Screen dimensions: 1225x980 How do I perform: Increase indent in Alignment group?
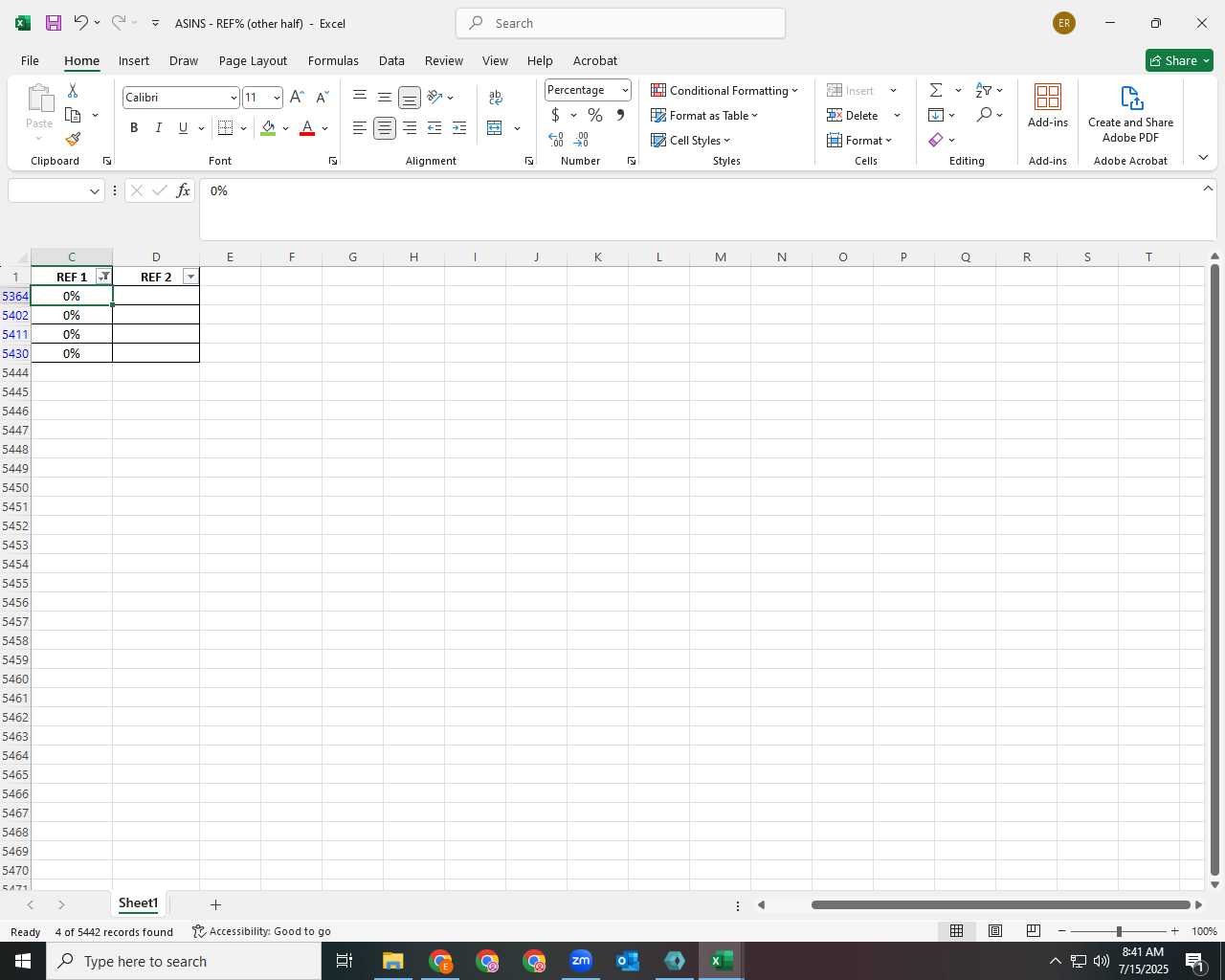[x=459, y=128]
